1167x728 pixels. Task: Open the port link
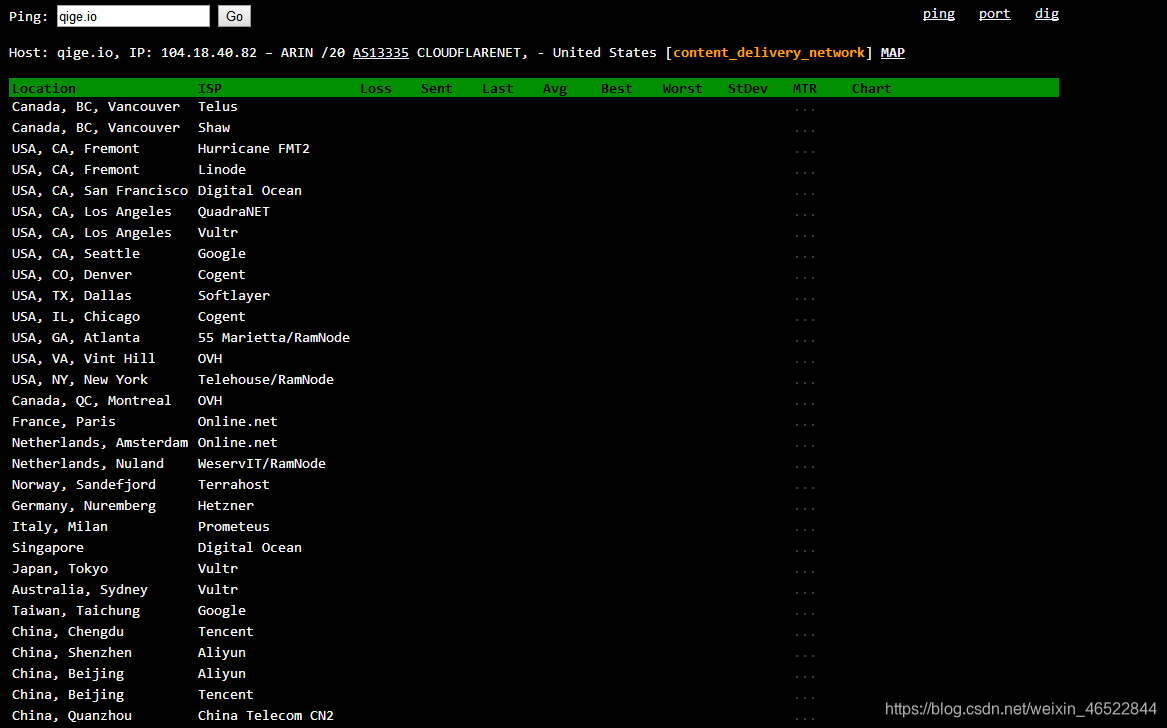click(994, 13)
